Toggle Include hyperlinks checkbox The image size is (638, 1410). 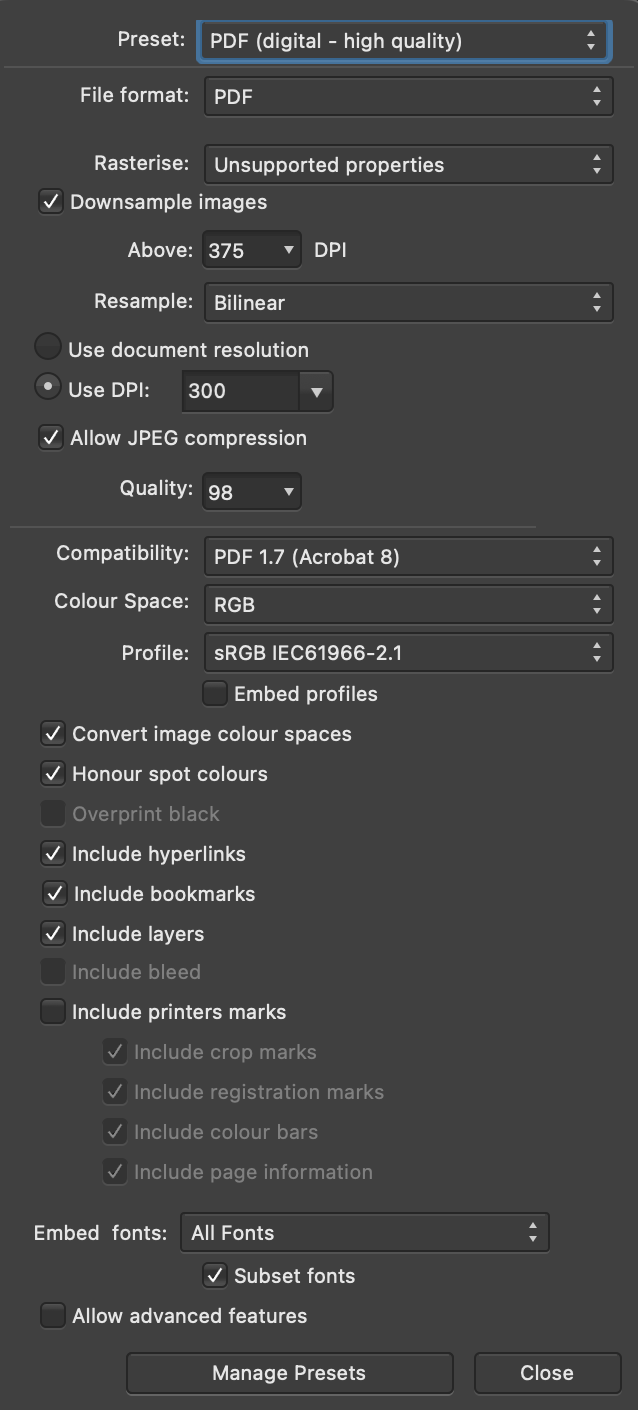tap(53, 854)
